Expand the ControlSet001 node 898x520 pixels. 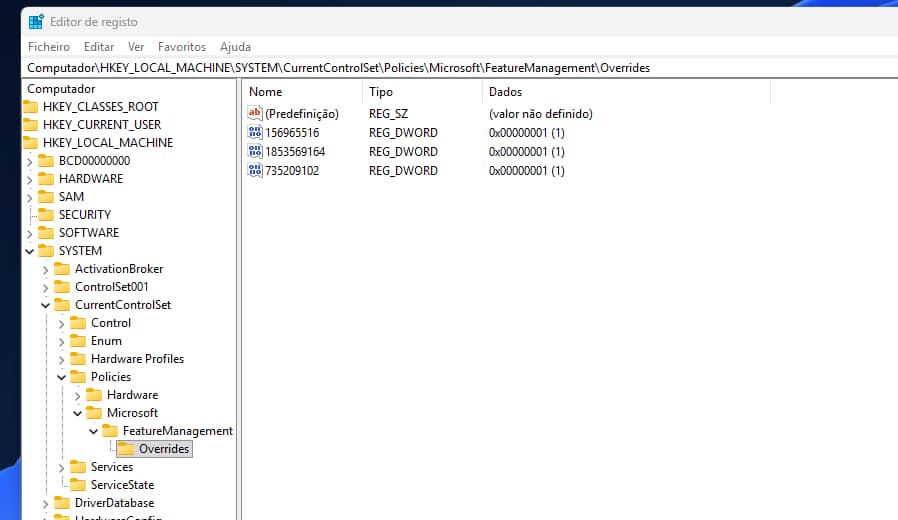pyautogui.click(x=45, y=287)
